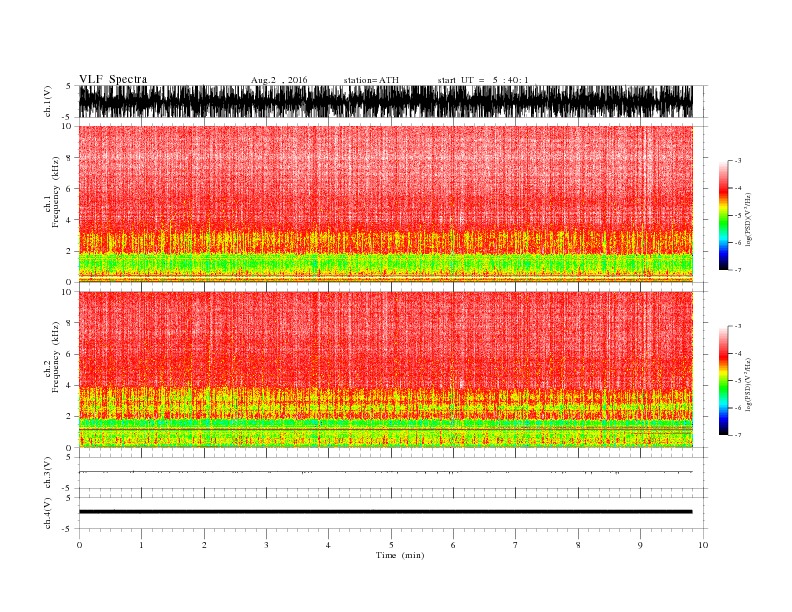Select the "ch.3(V)" axis label
Screen dimensions: 792x612
pos(48,473)
